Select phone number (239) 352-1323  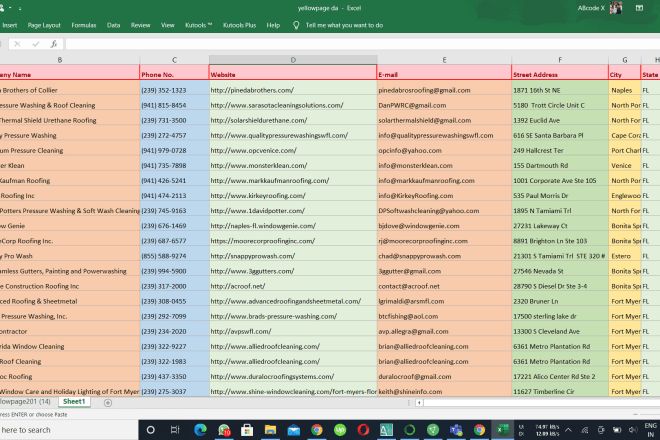[174, 90]
